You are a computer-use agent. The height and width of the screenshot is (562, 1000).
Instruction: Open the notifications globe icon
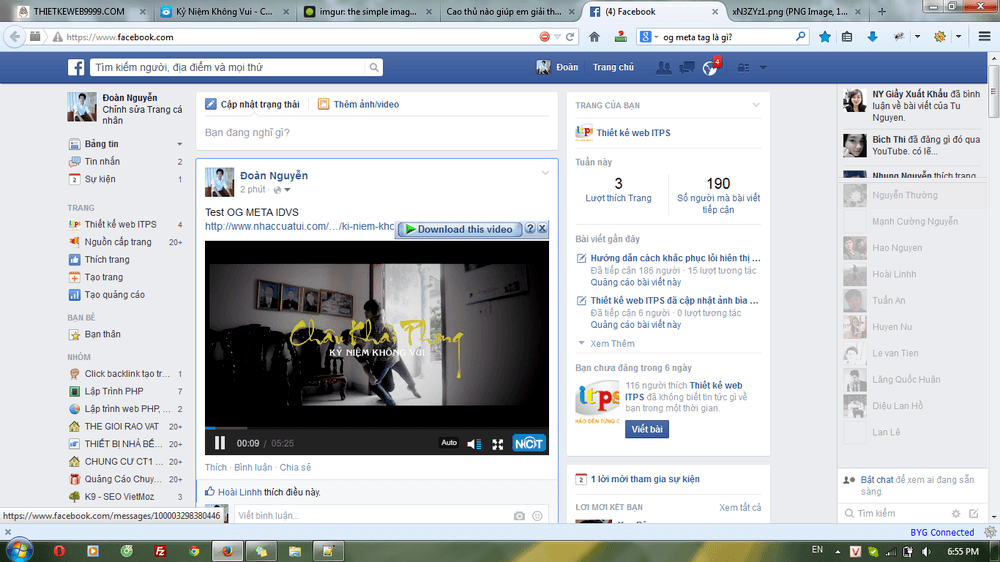709,68
